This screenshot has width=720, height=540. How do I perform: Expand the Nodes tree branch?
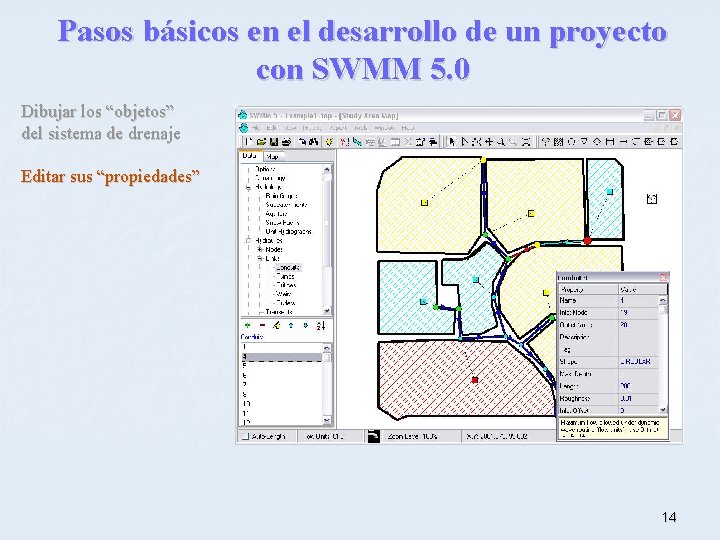coord(260,249)
